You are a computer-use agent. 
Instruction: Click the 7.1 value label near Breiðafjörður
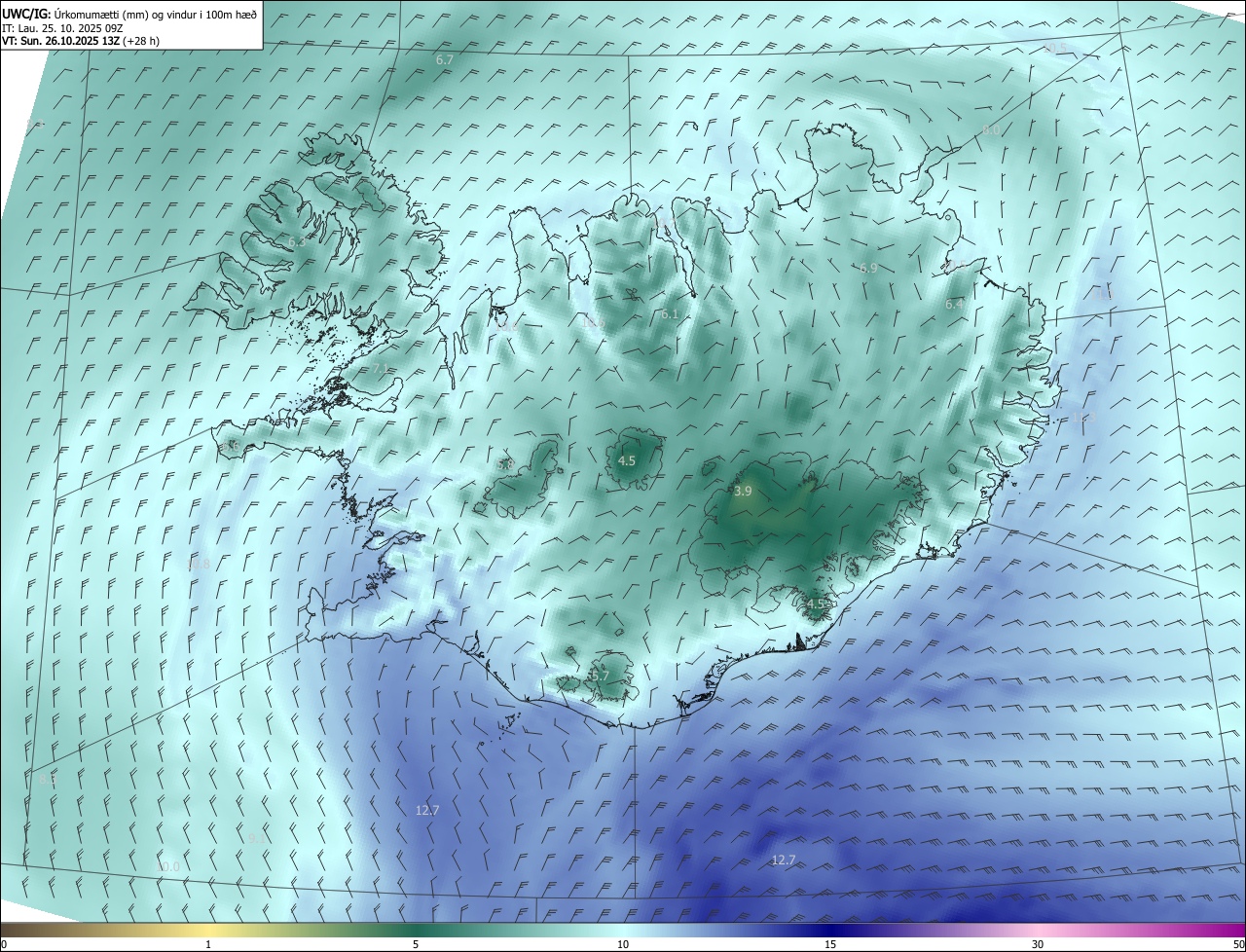(x=381, y=369)
